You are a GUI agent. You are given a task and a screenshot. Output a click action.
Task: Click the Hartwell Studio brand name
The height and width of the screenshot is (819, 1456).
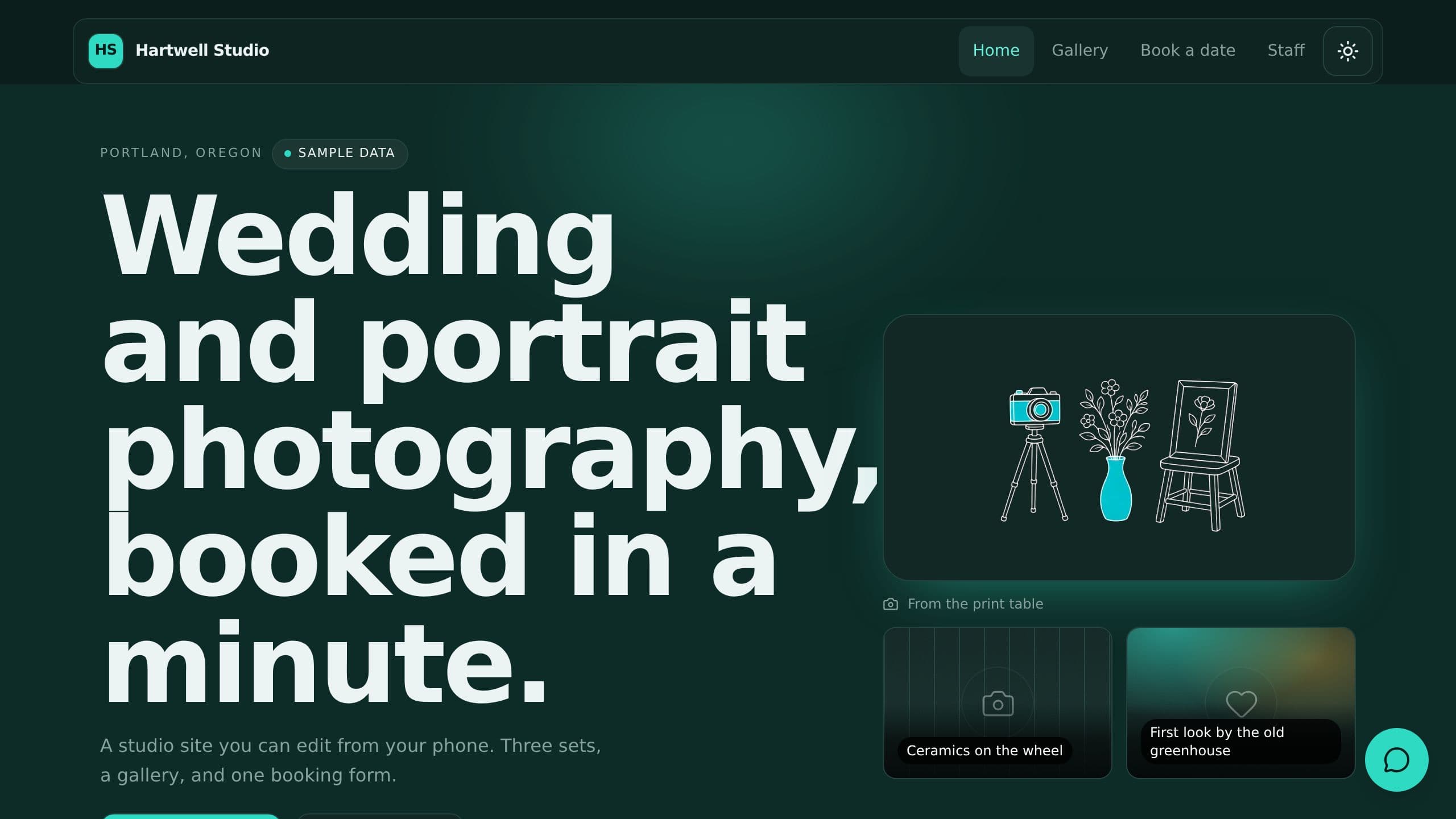[x=202, y=51]
